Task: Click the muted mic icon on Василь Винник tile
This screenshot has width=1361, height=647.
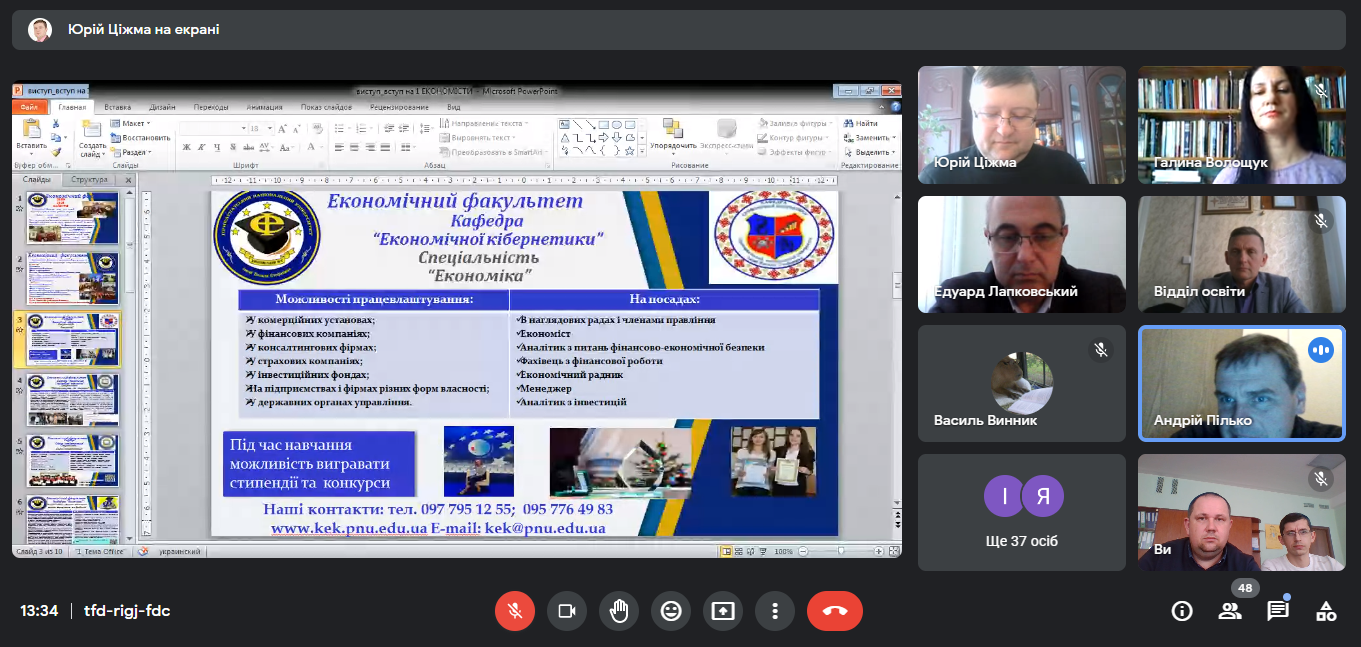Action: (1101, 349)
